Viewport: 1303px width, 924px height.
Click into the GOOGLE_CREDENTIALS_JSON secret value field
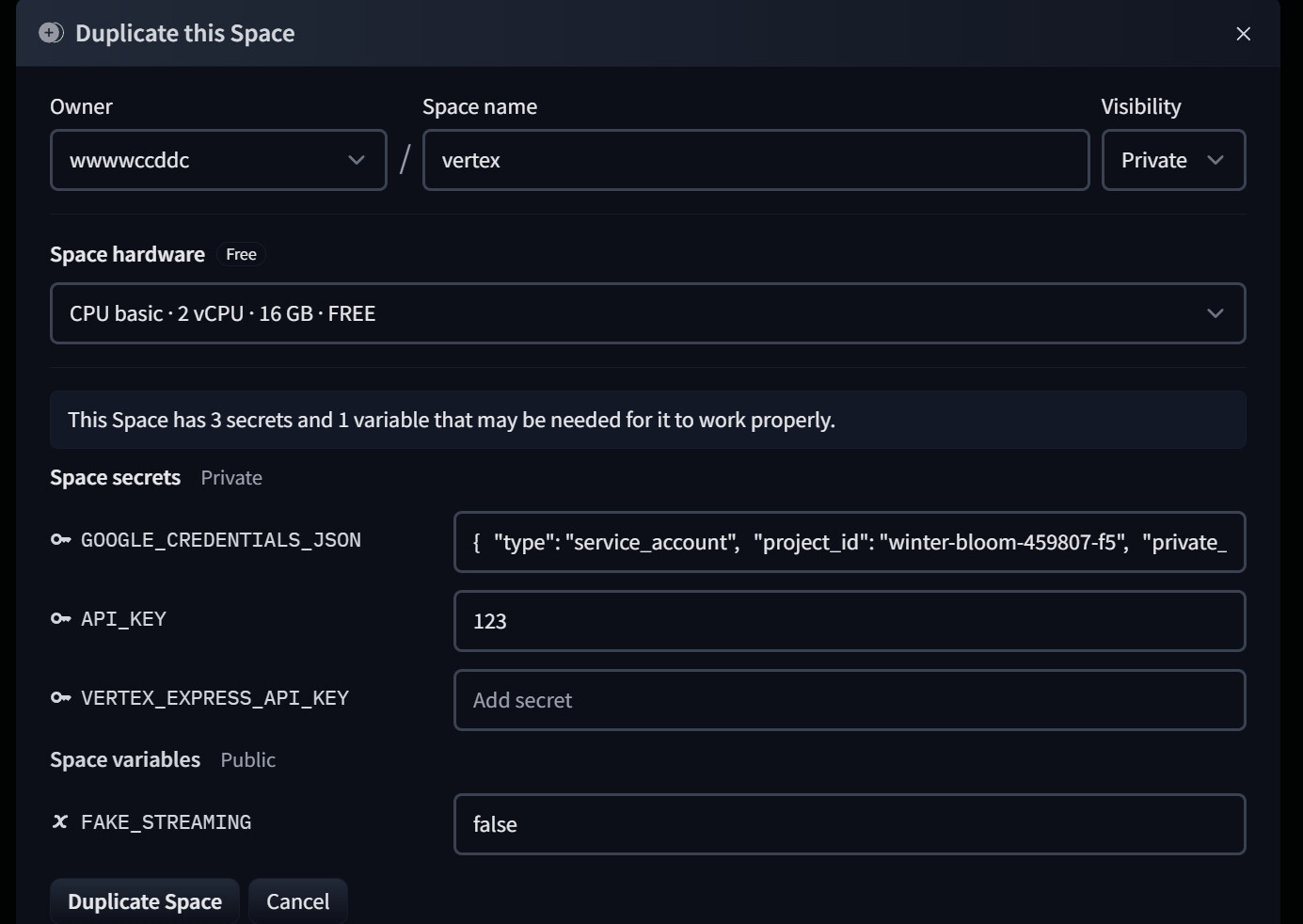coord(849,542)
